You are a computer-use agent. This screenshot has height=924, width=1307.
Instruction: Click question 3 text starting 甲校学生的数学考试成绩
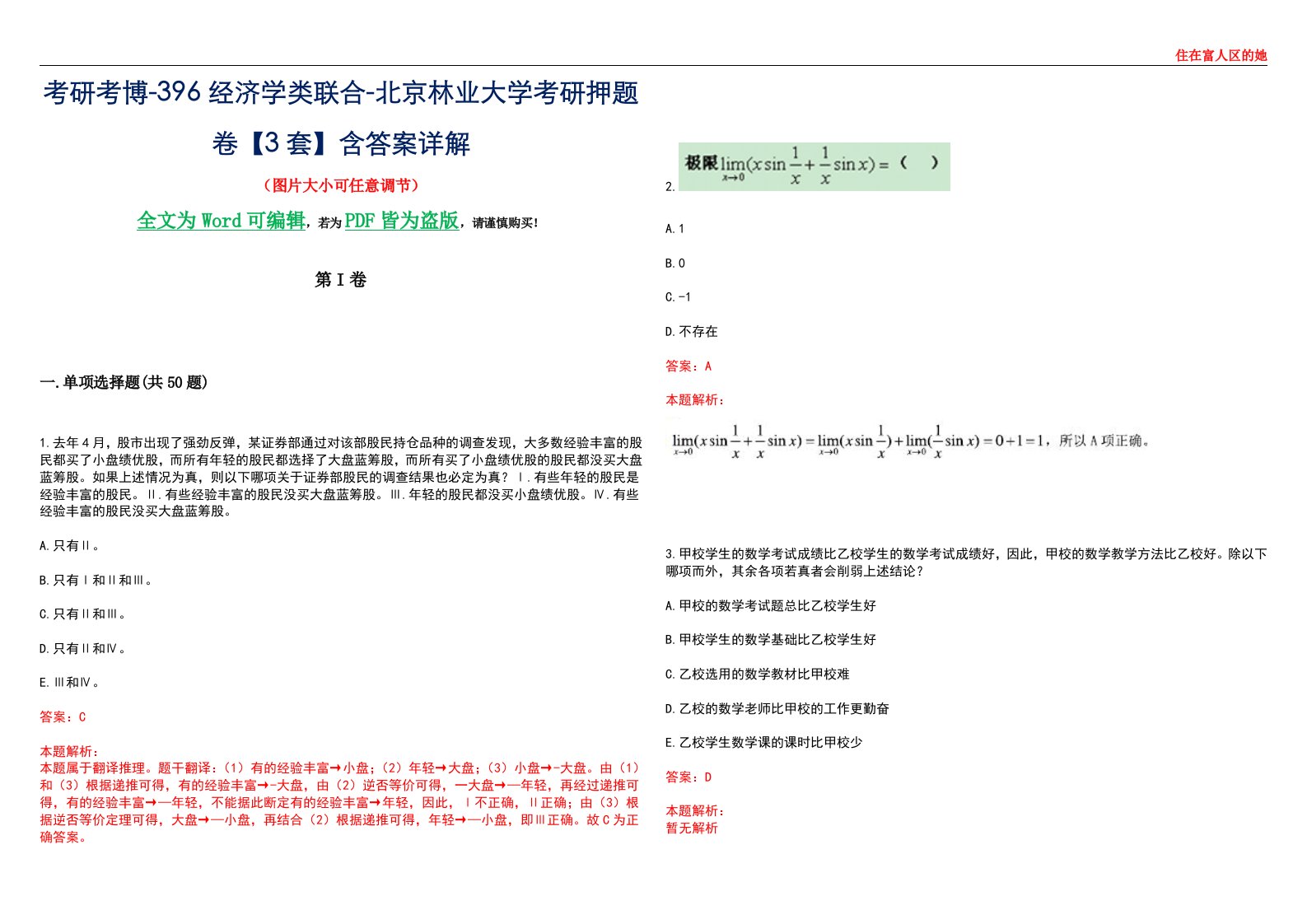coord(966,562)
